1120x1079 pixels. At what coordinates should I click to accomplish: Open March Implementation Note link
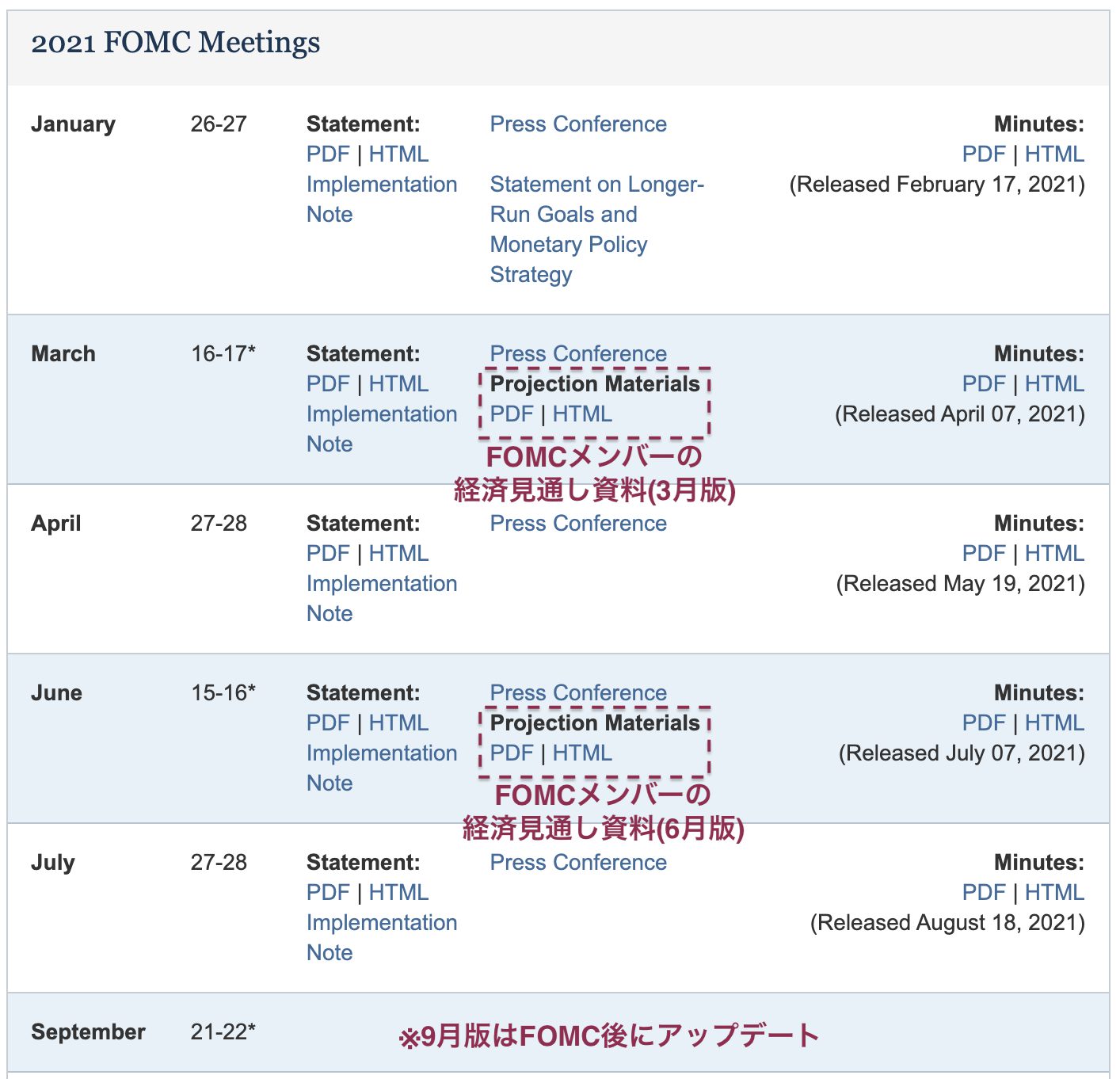point(382,429)
